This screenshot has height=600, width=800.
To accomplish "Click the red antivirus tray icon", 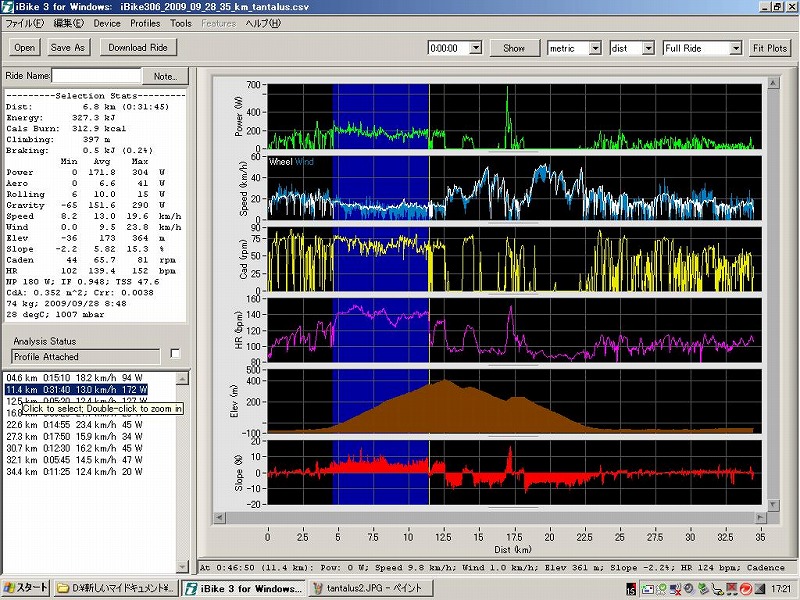I will point(745,587).
